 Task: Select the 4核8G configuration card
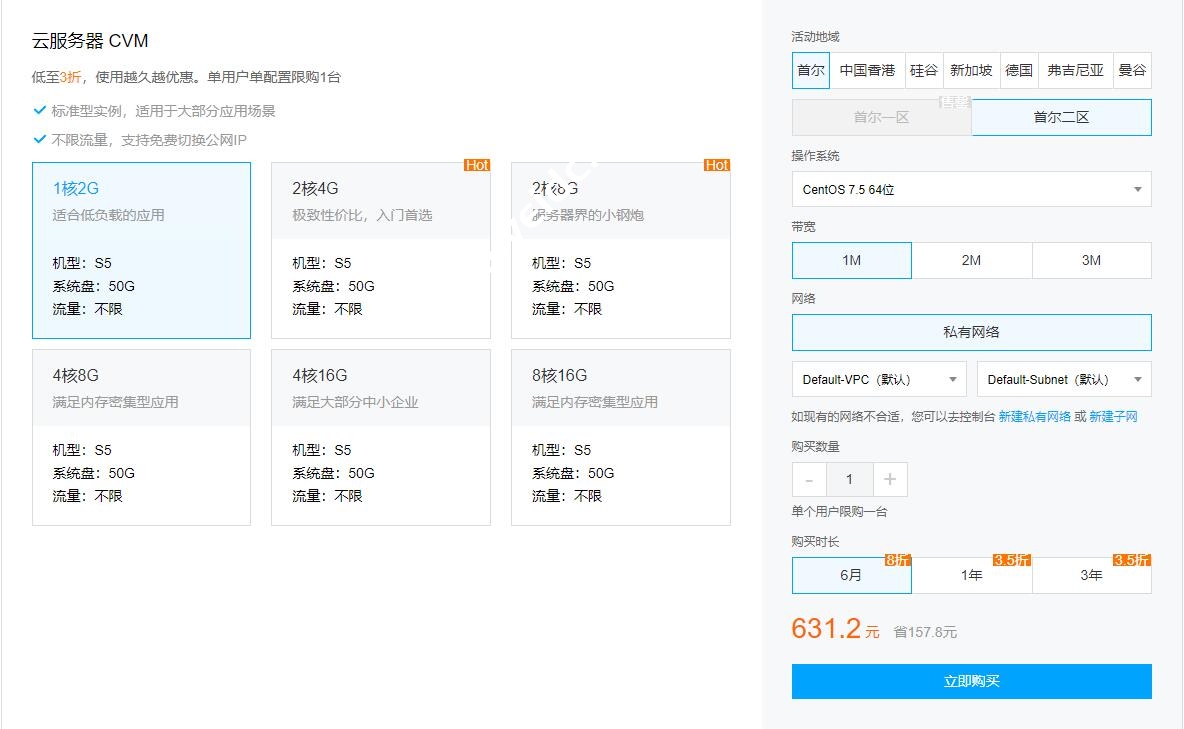(141, 436)
